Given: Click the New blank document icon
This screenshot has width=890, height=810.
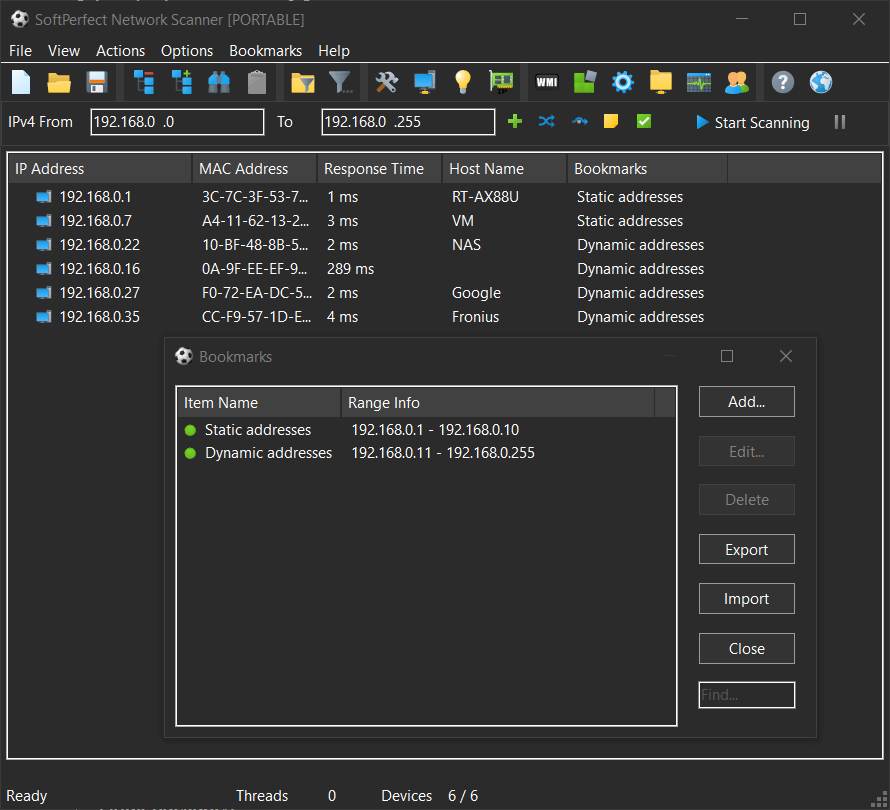Looking at the screenshot, I should click(x=21, y=82).
